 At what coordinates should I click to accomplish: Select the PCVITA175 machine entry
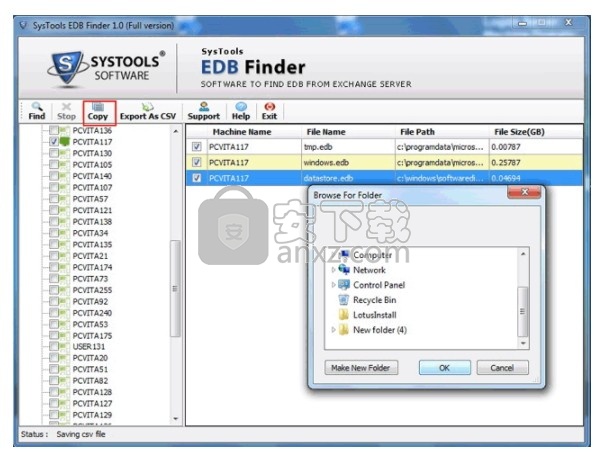[x=92, y=336]
